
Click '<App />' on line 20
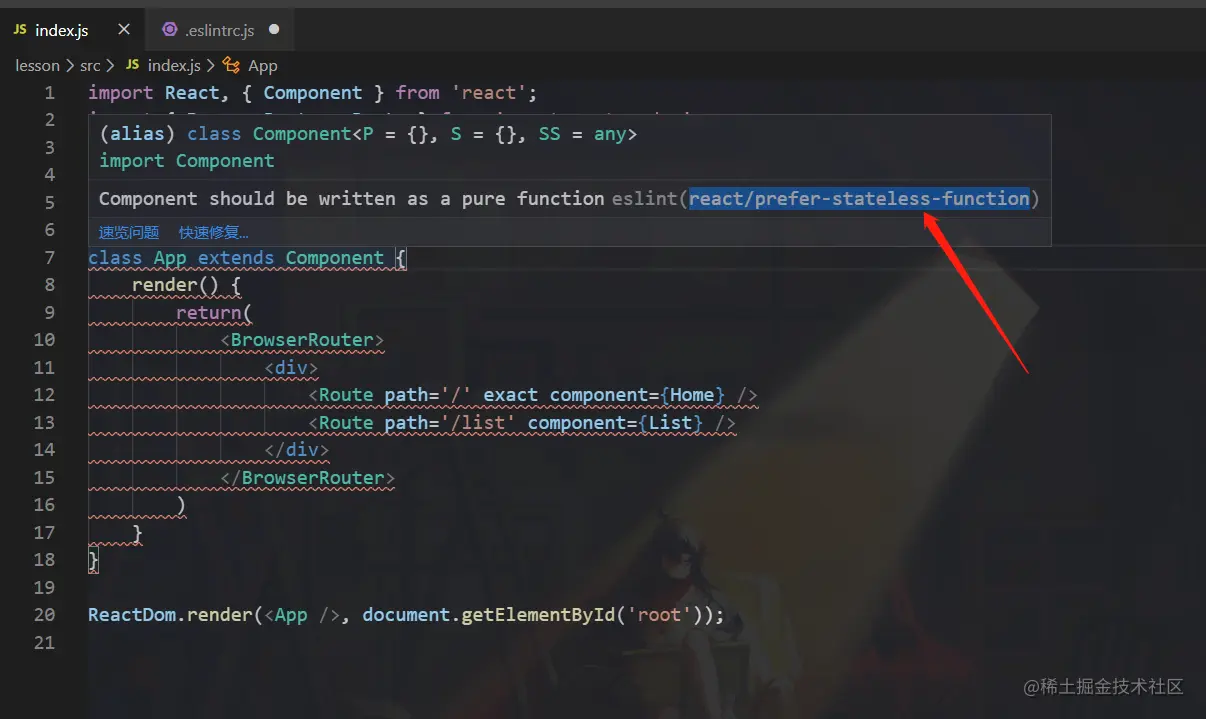[302, 615]
